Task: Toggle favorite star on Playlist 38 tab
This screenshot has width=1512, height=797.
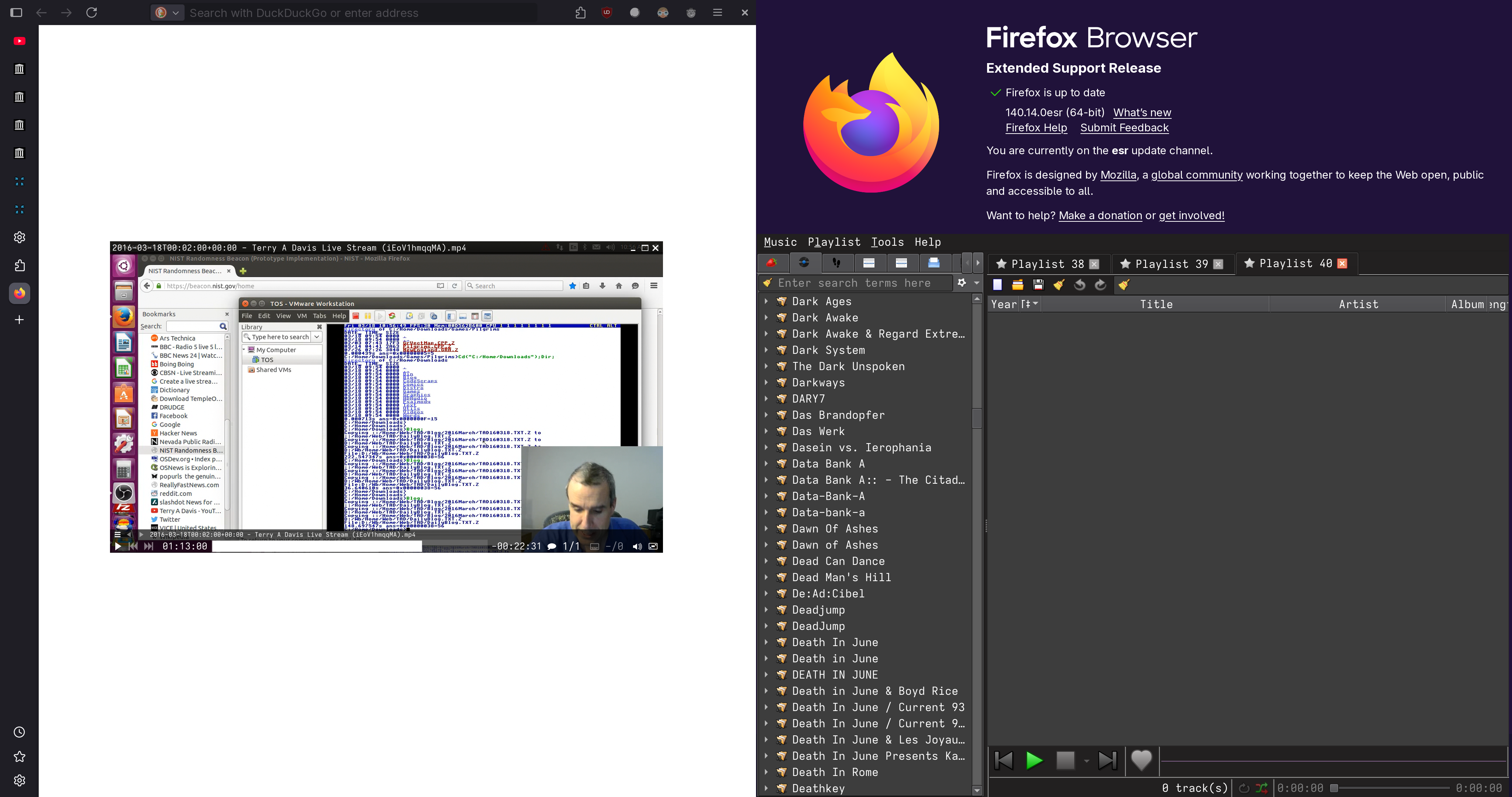Action: (1001, 264)
